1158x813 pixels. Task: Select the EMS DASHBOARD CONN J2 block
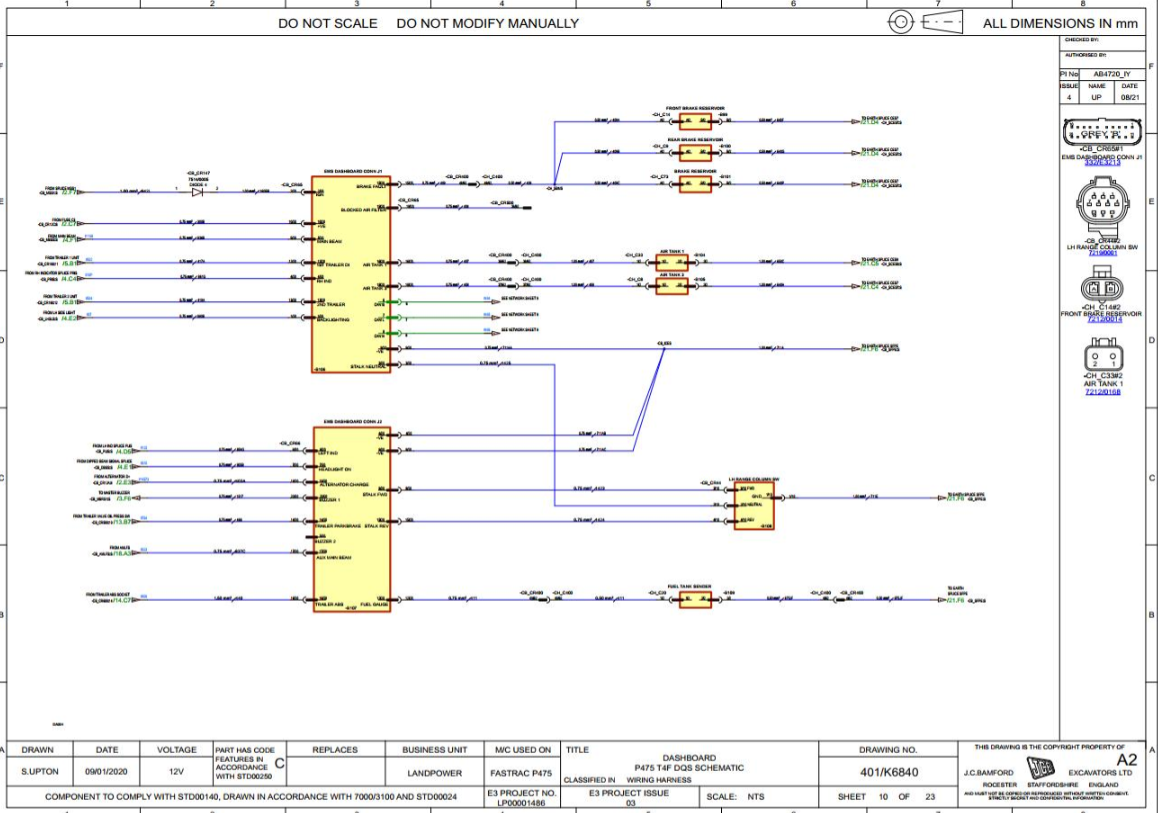pyautogui.click(x=352, y=518)
